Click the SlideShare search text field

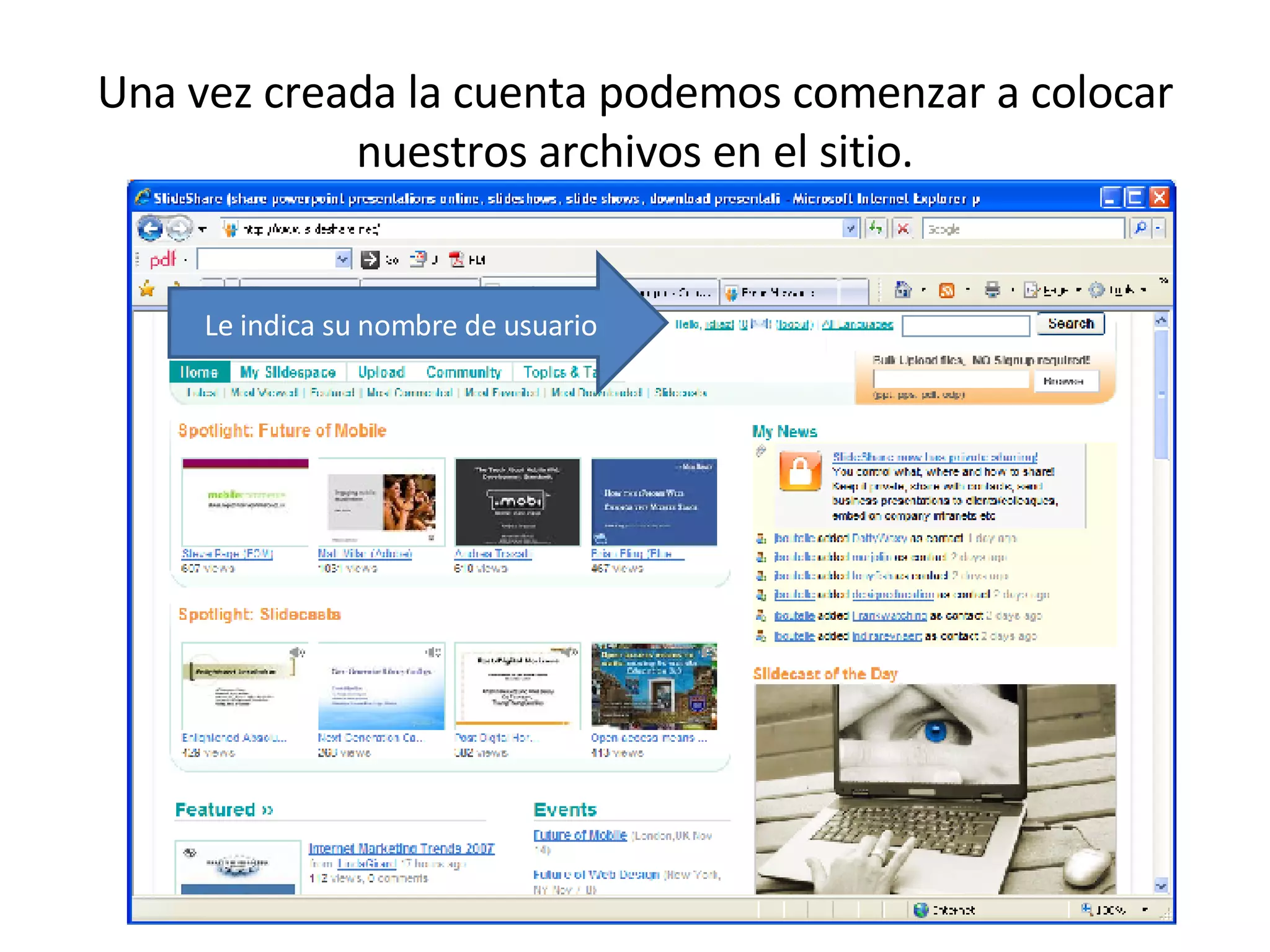(x=966, y=325)
